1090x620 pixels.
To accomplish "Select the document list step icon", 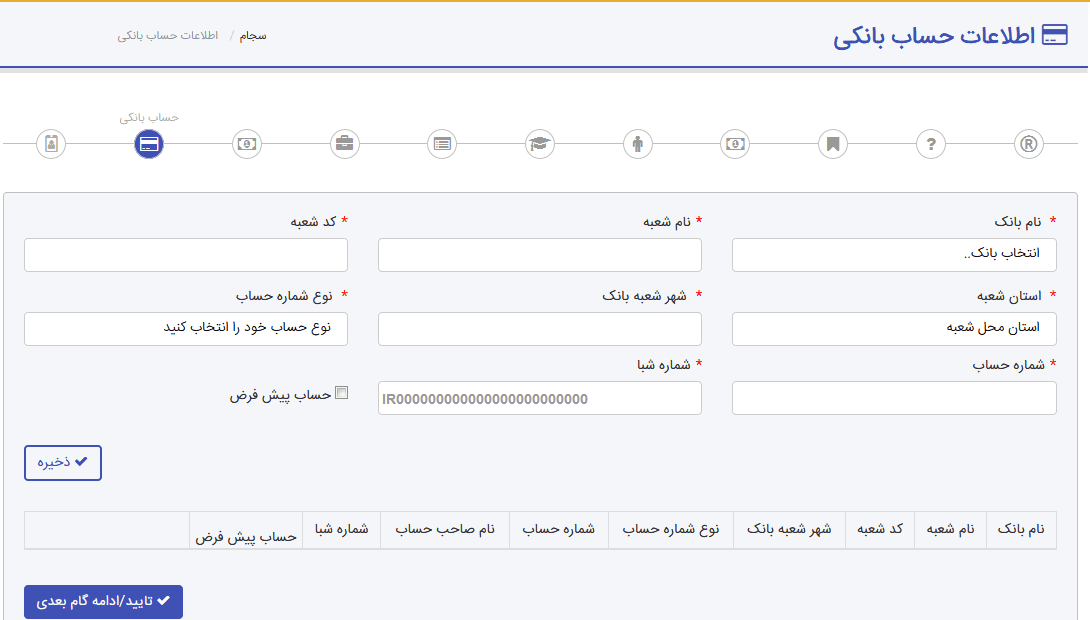I will (x=441, y=144).
